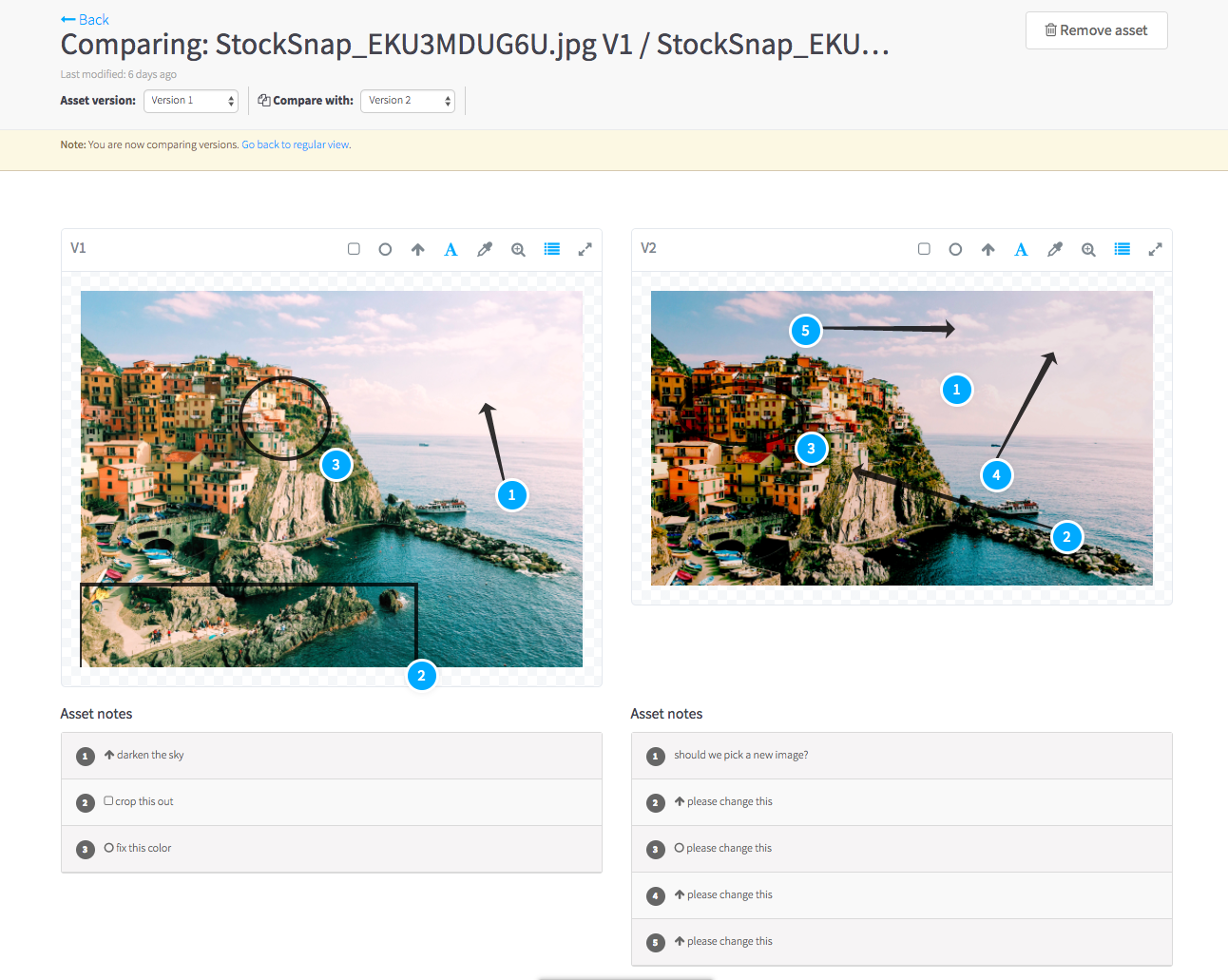The width and height of the screenshot is (1228, 980).
Task: Select arrow tool in V1 panel
Action: pyautogui.click(x=418, y=249)
